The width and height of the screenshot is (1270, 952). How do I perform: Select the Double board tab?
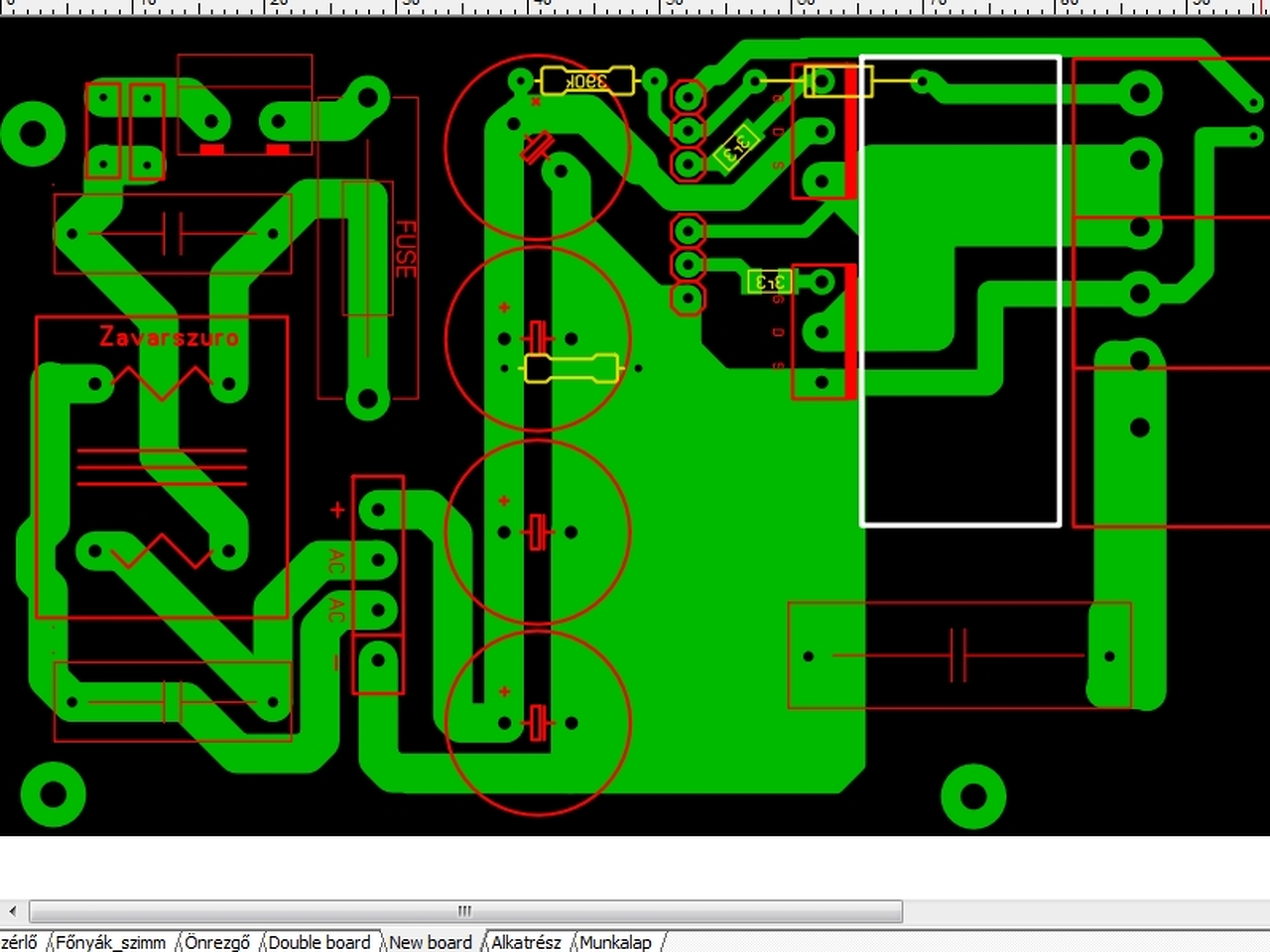(x=318, y=942)
